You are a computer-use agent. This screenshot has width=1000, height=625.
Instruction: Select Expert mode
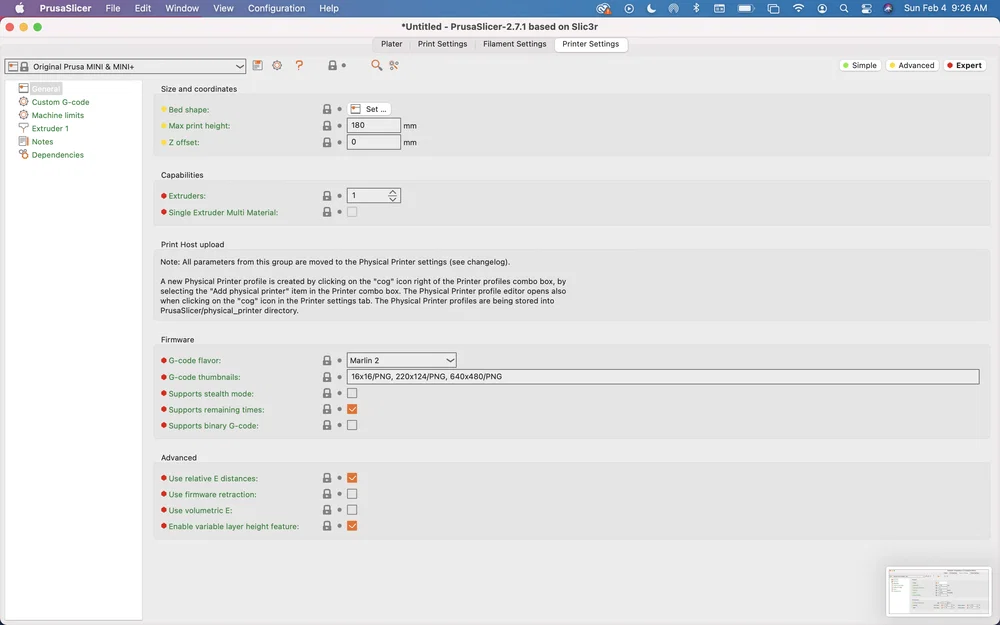tap(964, 65)
